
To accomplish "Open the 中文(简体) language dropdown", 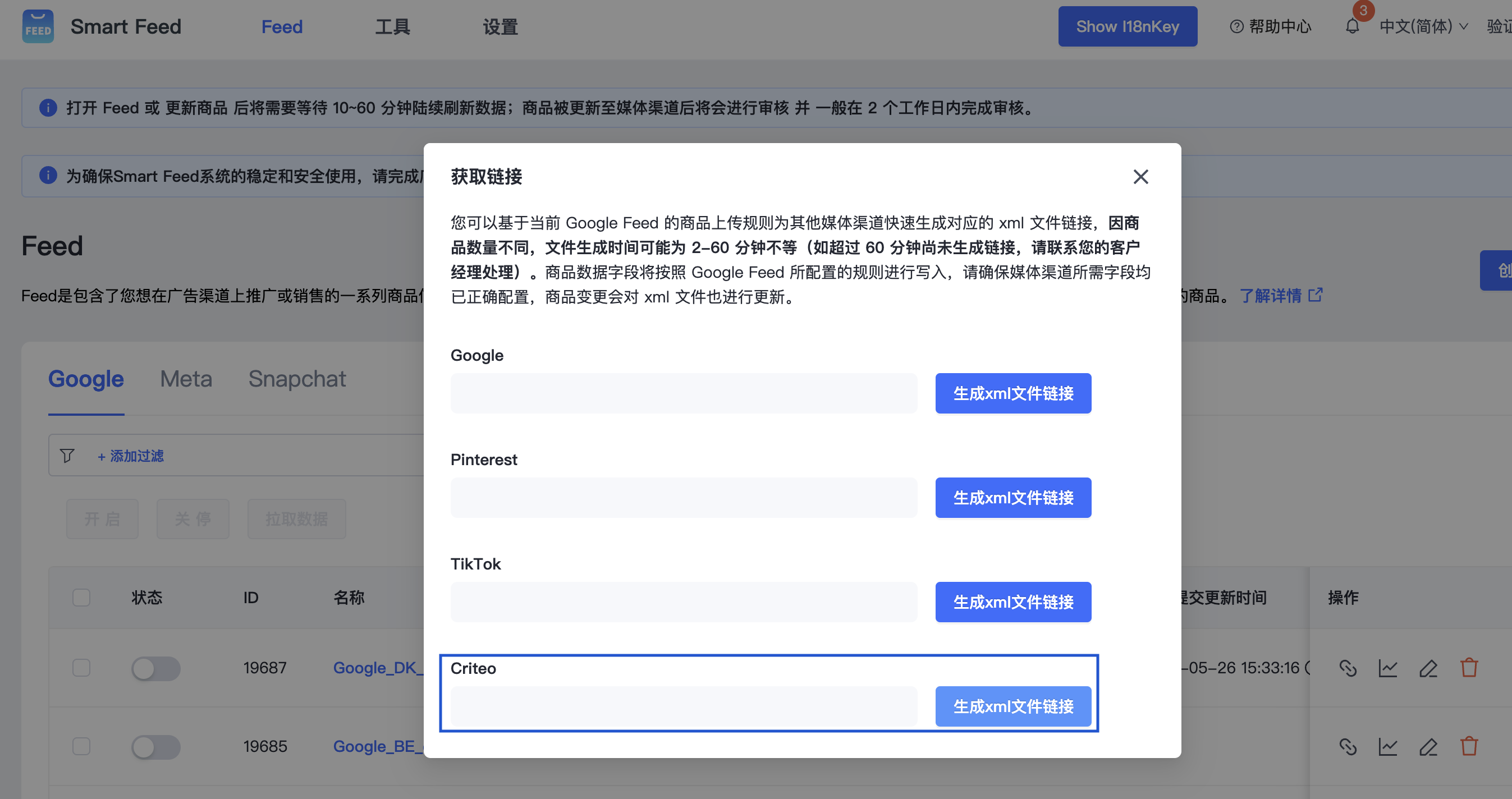I will [x=1423, y=26].
